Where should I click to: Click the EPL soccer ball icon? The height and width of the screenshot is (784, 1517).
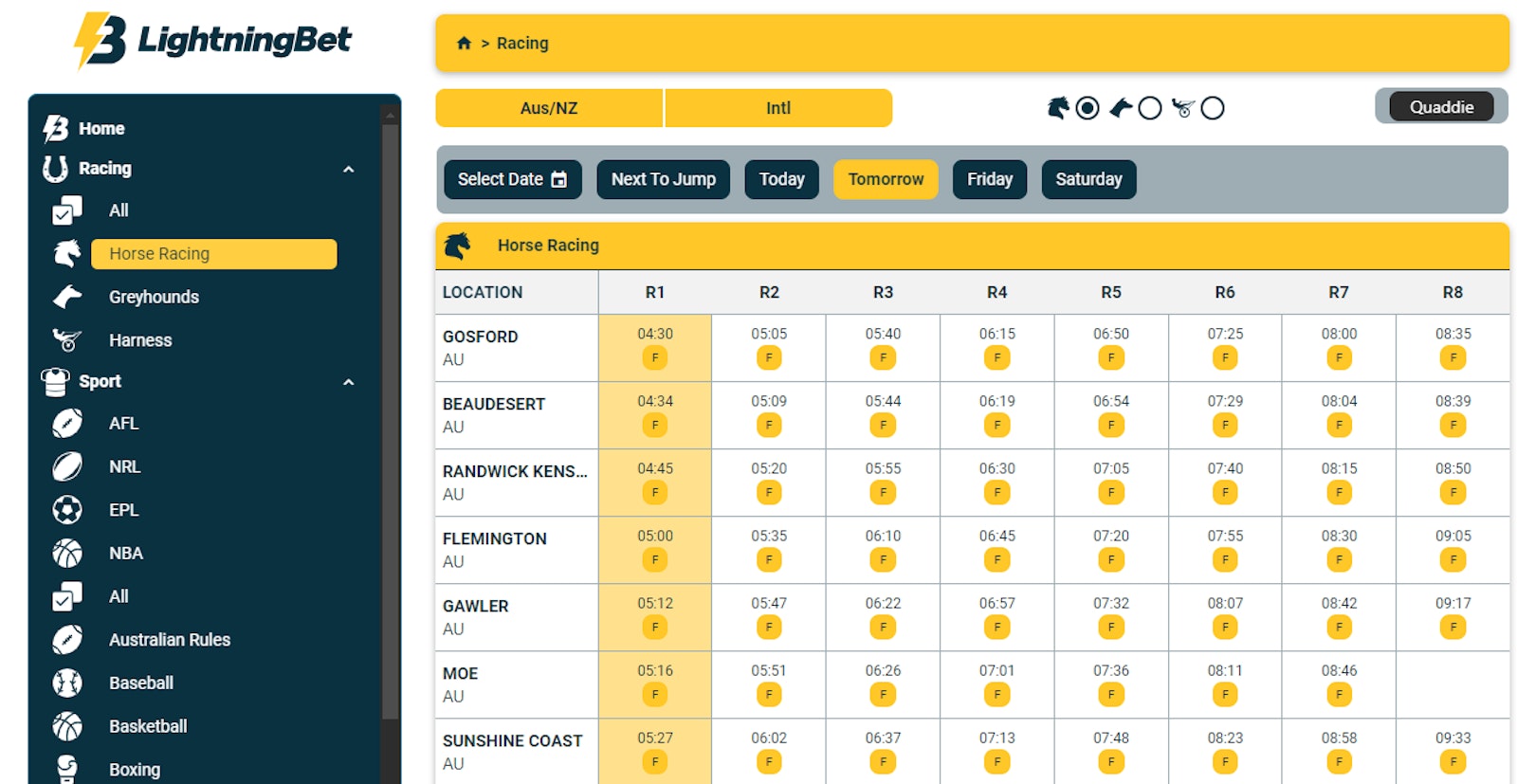tap(67, 510)
